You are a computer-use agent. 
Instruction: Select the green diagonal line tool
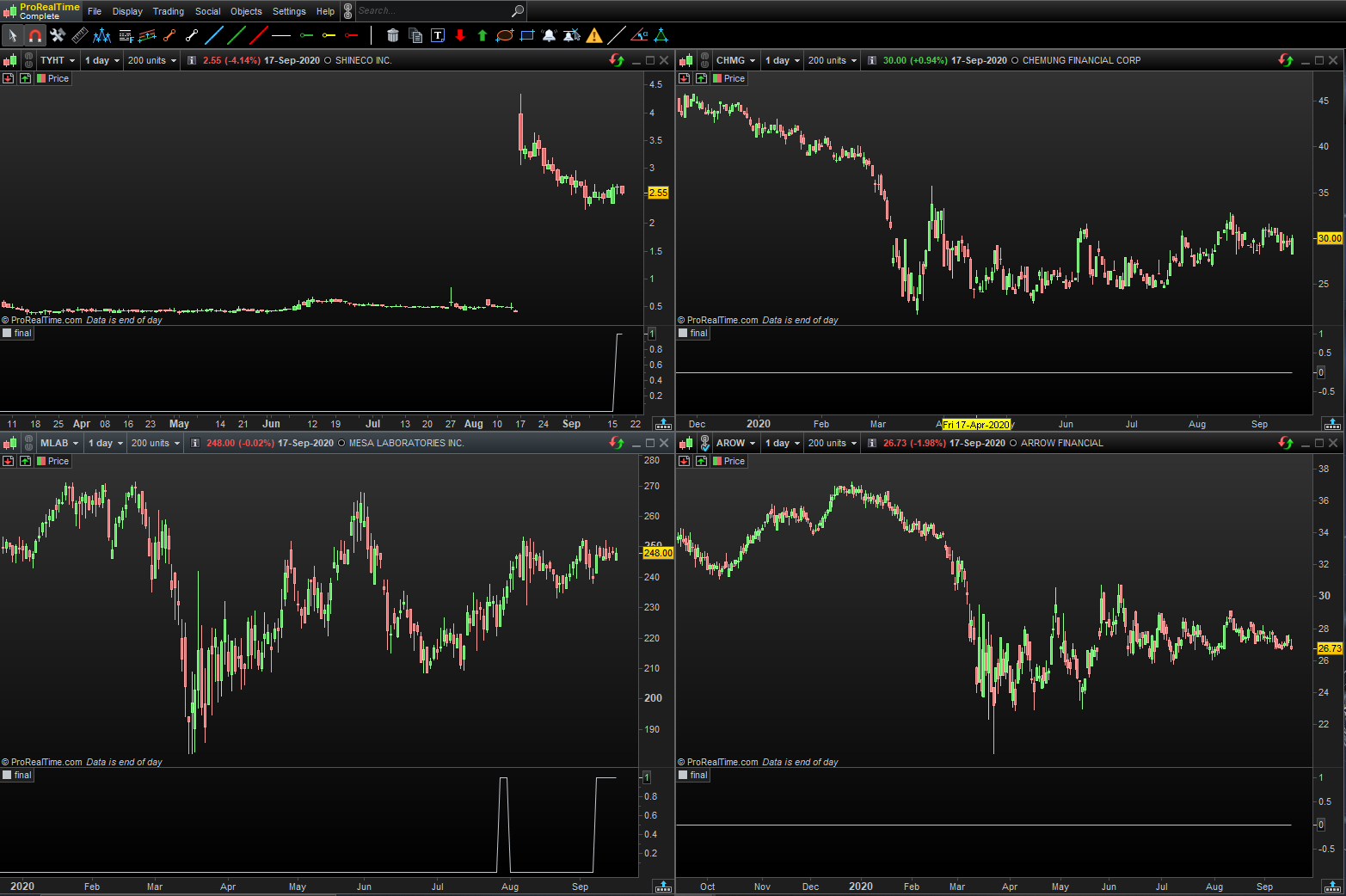pos(237,35)
